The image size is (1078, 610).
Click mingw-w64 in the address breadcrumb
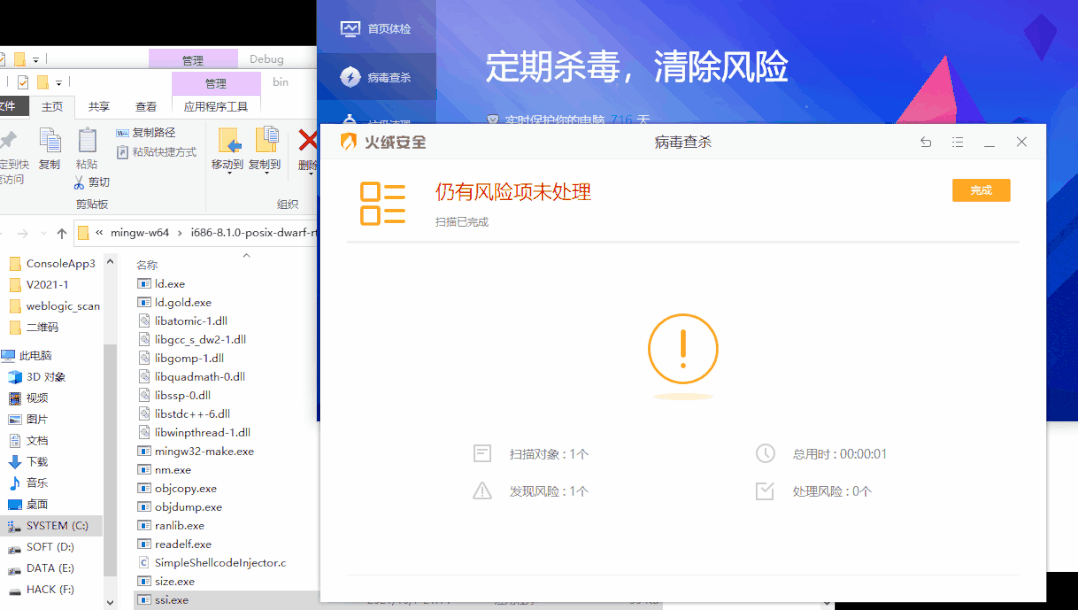(140, 232)
